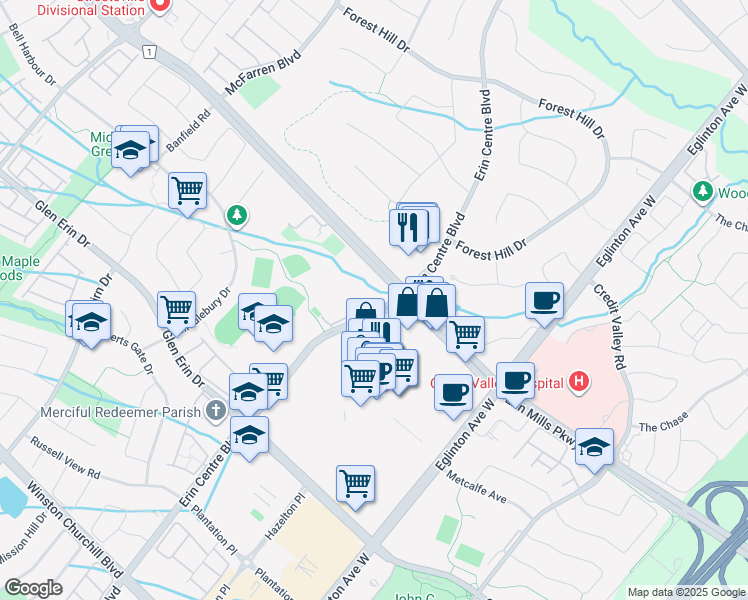This screenshot has width=748, height=600.
Task: Click the Credit Valley Rd label
Action: (609, 327)
